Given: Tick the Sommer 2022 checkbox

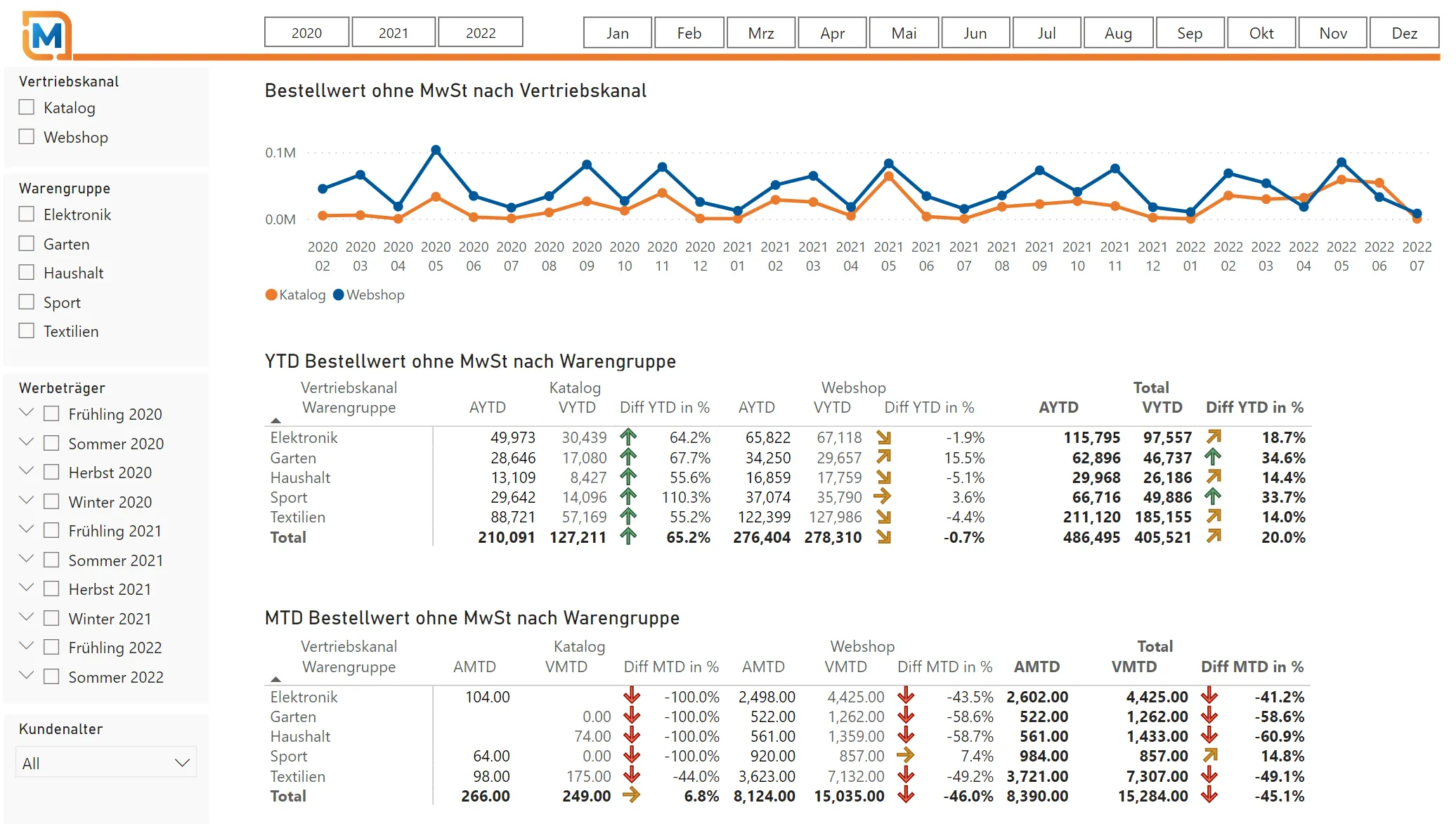Looking at the screenshot, I should pyautogui.click(x=51, y=676).
